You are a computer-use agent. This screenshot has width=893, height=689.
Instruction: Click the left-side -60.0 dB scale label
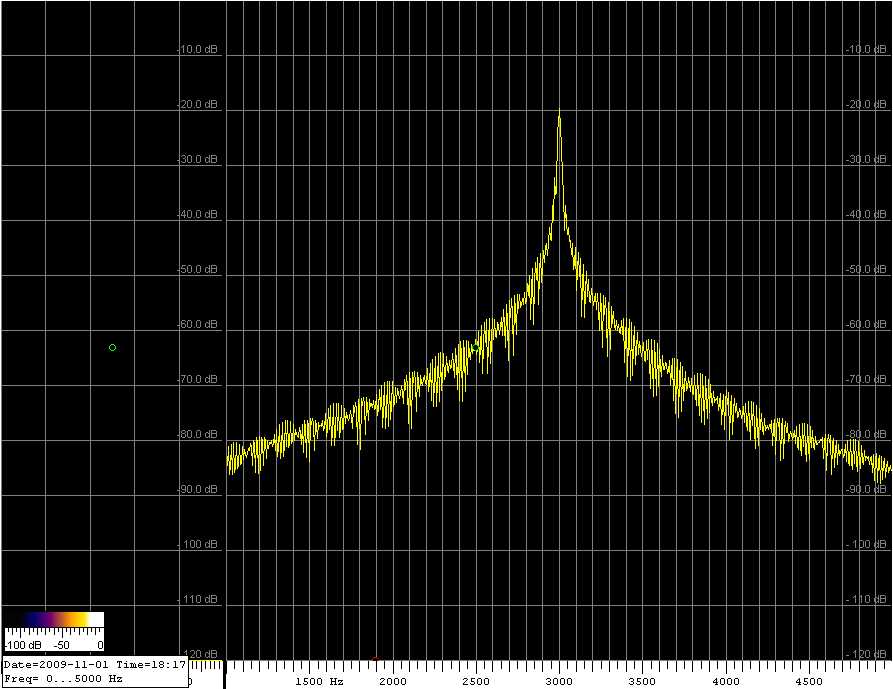(197, 324)
